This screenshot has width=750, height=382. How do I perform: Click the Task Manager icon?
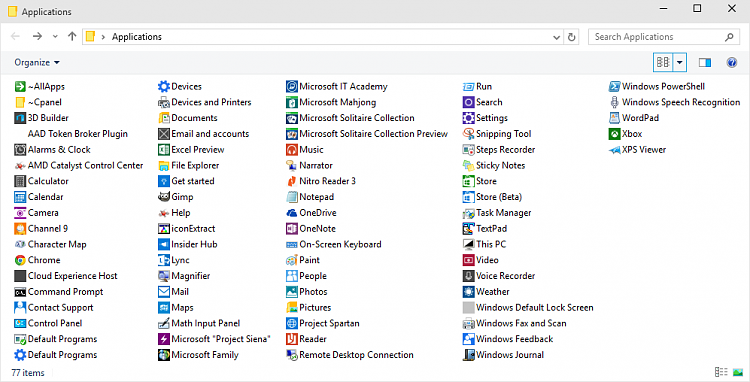[x=468, y=213]
